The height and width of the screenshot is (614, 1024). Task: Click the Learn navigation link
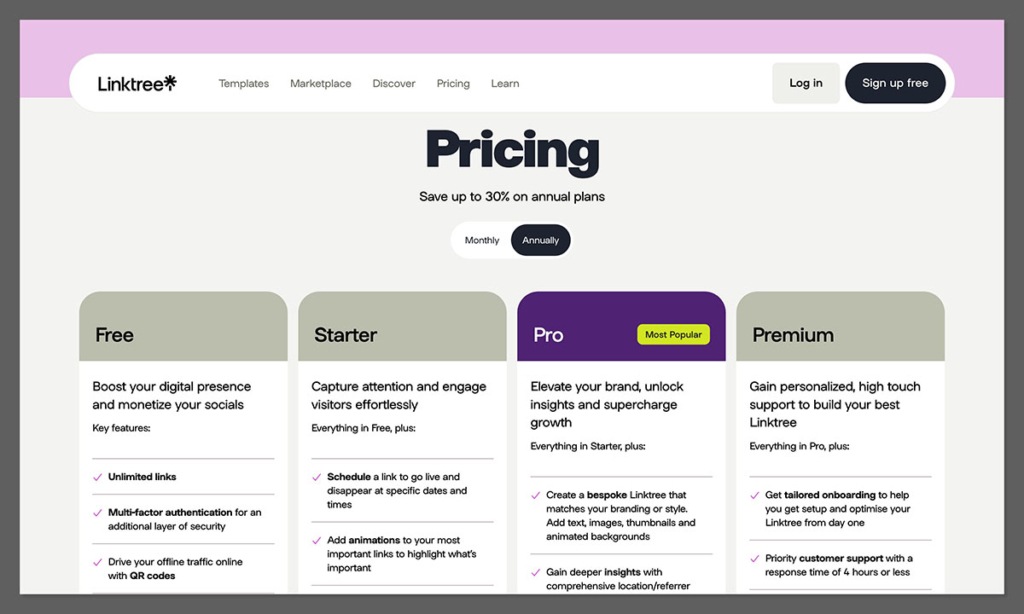(505, 84)
